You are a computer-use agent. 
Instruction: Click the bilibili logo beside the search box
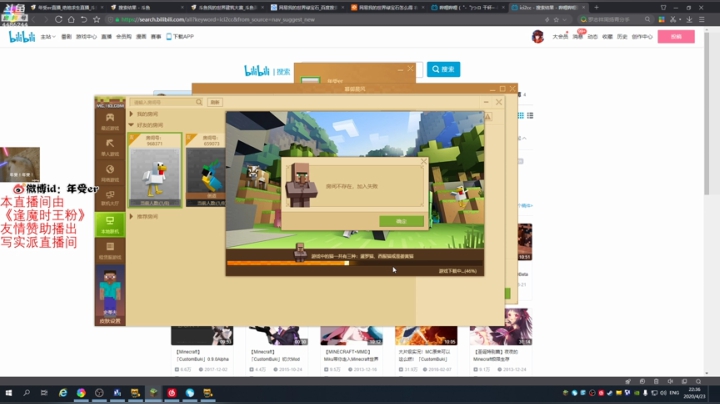pyautogui.click(x=256, y=71)
